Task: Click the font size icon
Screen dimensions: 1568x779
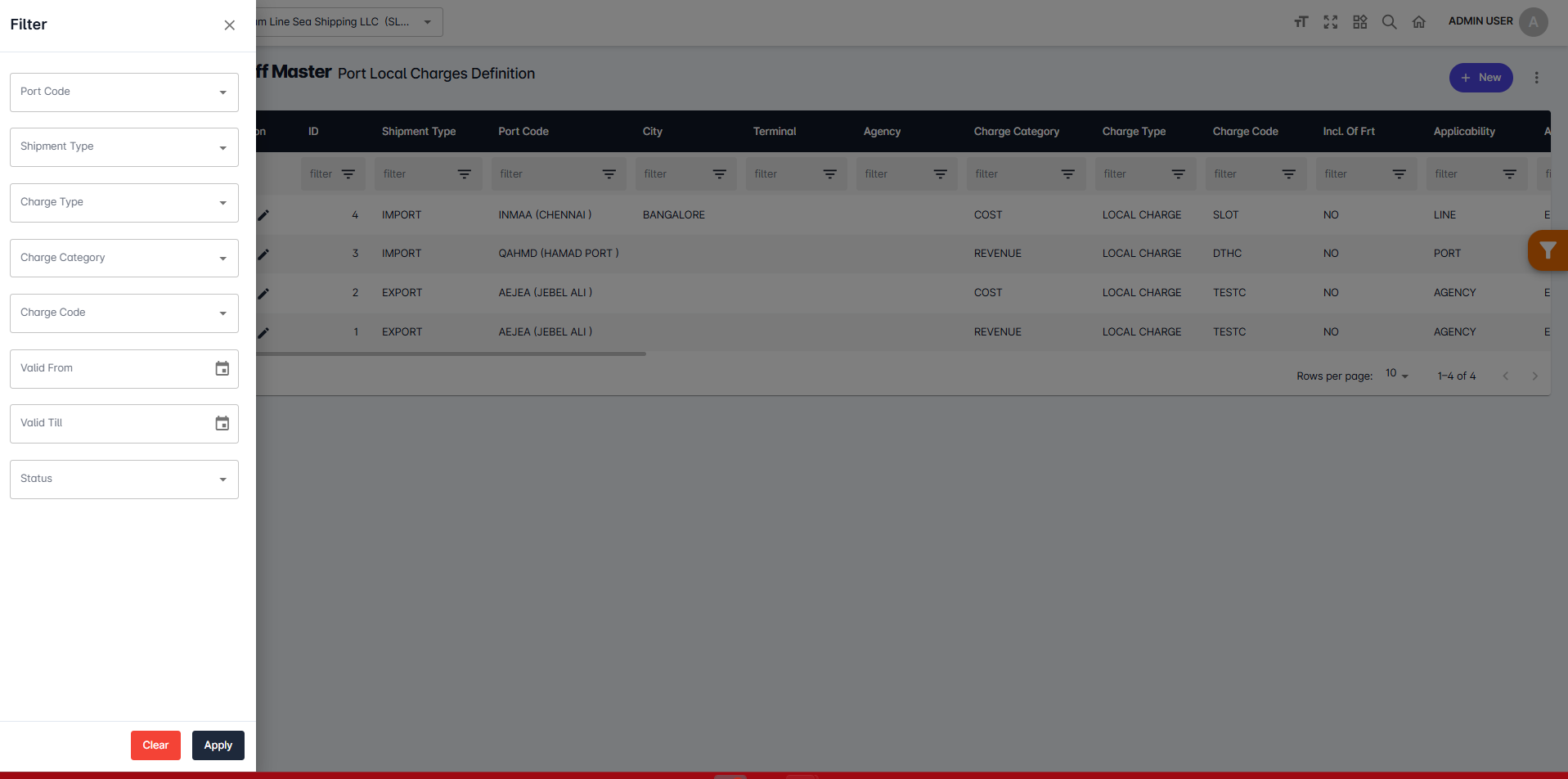Action: click(x=1301, y=22)
